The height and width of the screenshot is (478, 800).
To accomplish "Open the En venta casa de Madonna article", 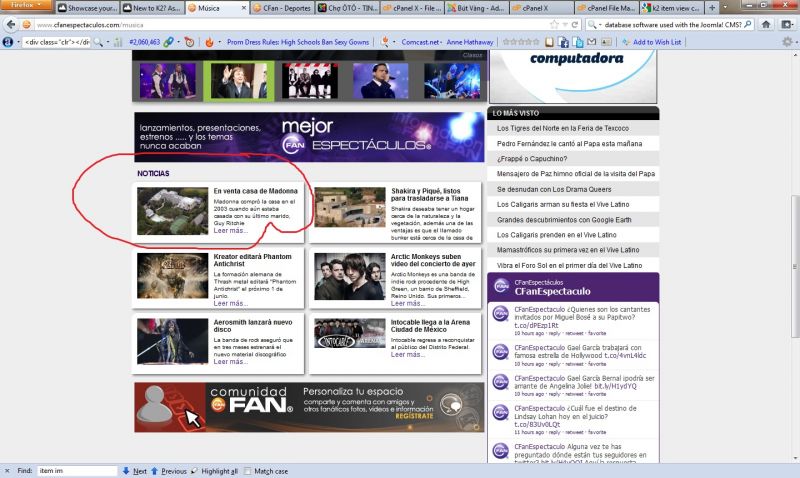I will (255, 191).
